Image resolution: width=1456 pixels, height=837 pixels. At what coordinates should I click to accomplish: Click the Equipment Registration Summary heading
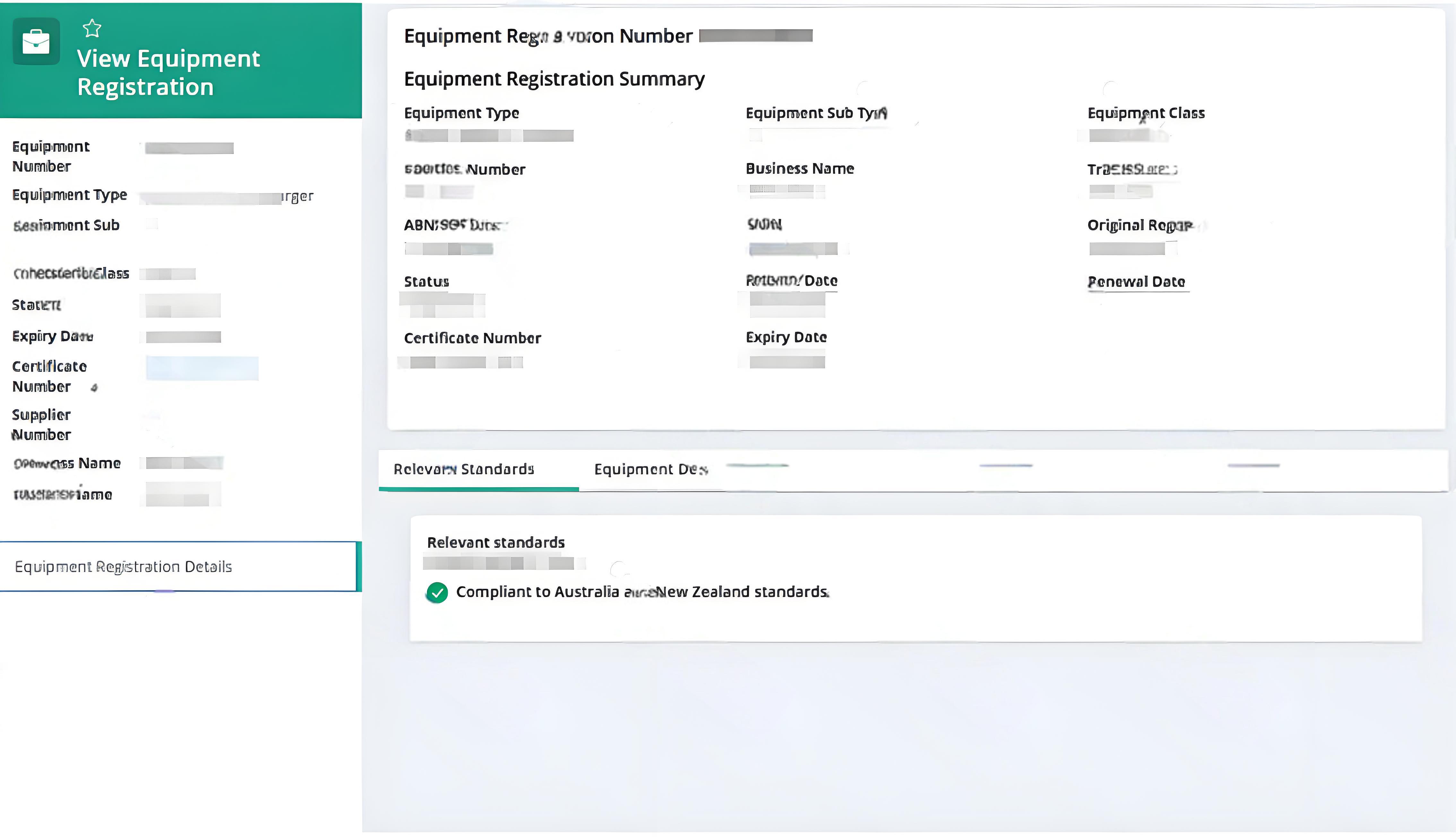pyautogui.click(x=554, y=79)
